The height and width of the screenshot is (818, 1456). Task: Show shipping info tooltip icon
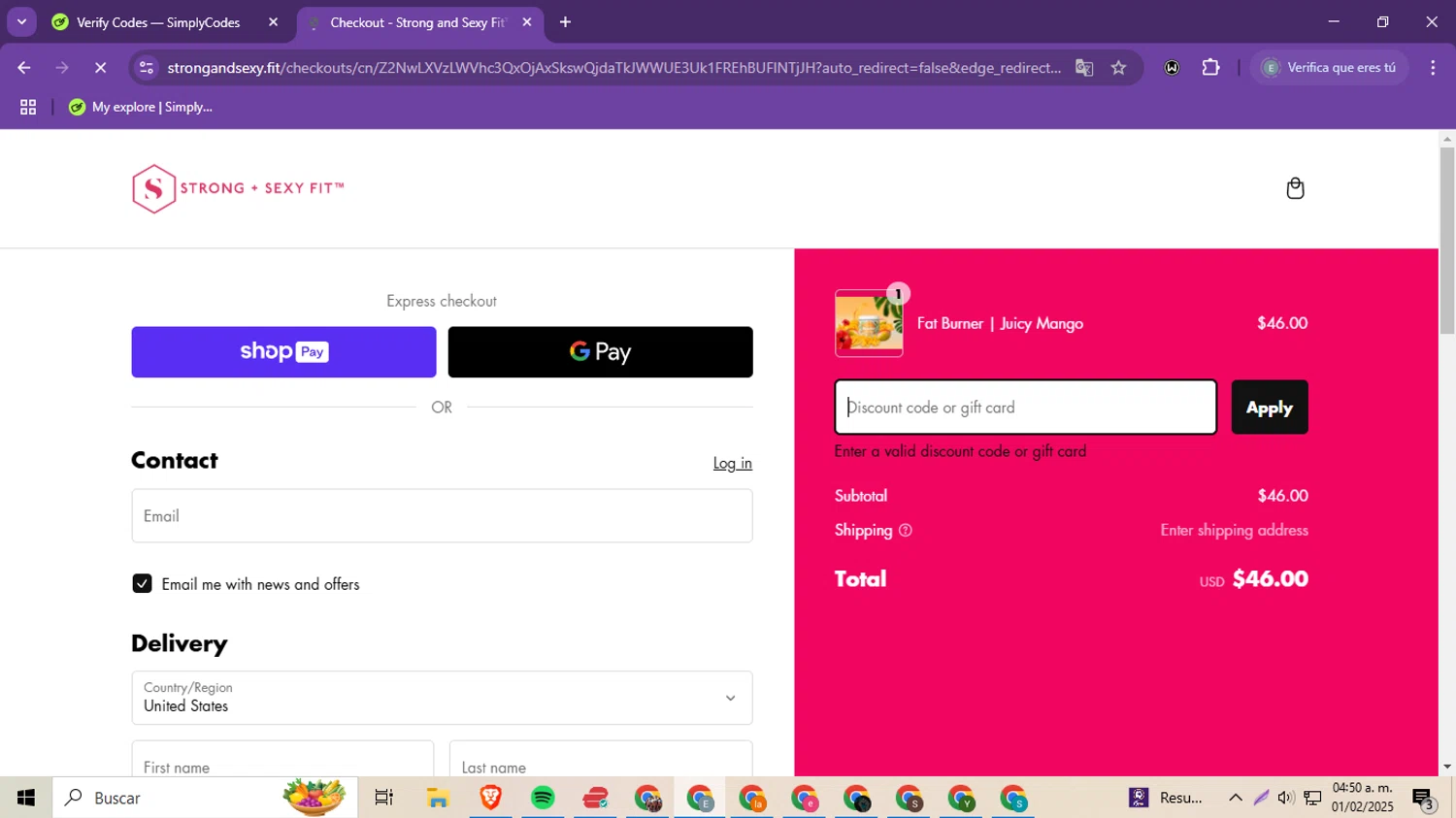(x=906, y=531)
